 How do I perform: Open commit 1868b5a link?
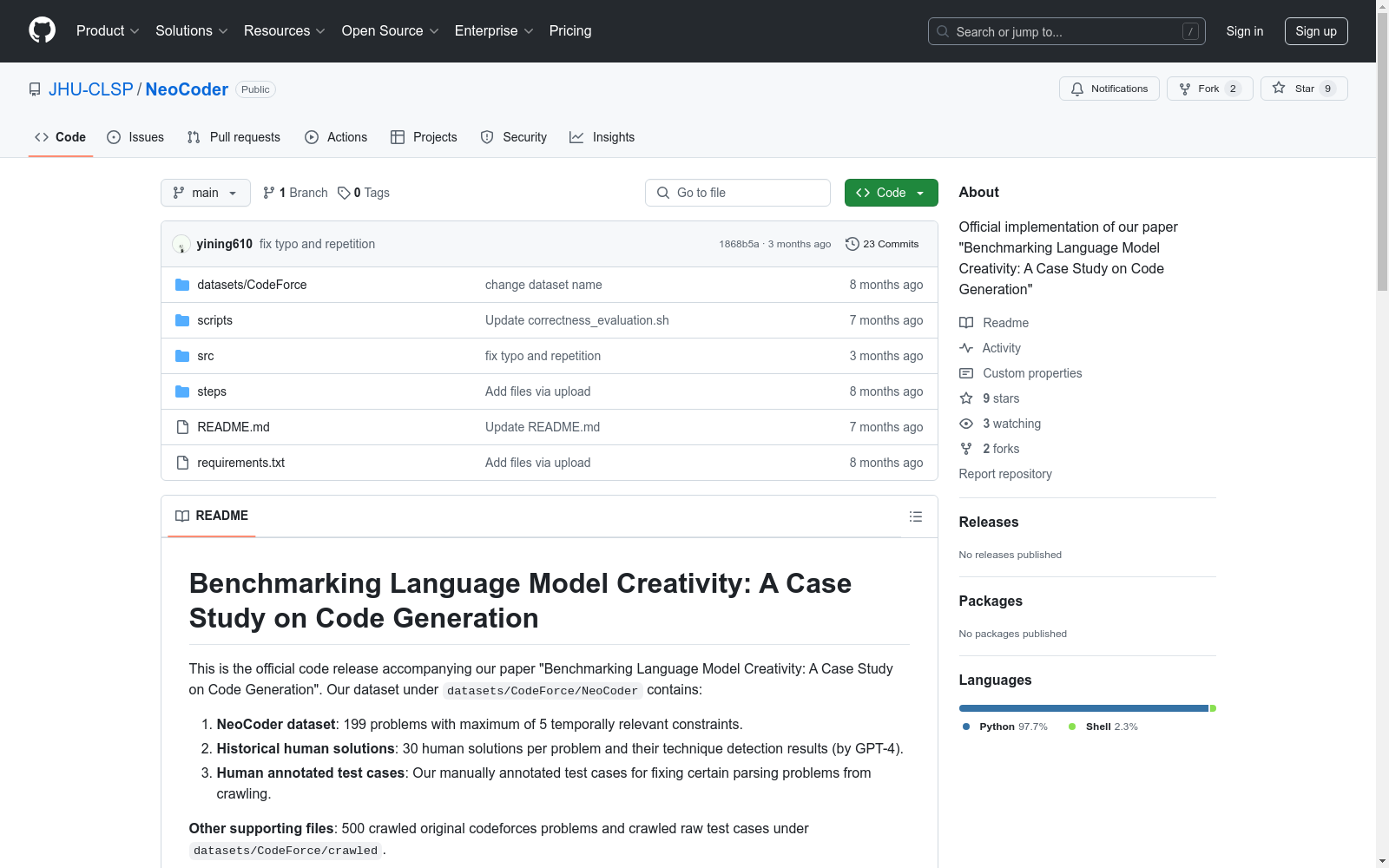(739, 244)
